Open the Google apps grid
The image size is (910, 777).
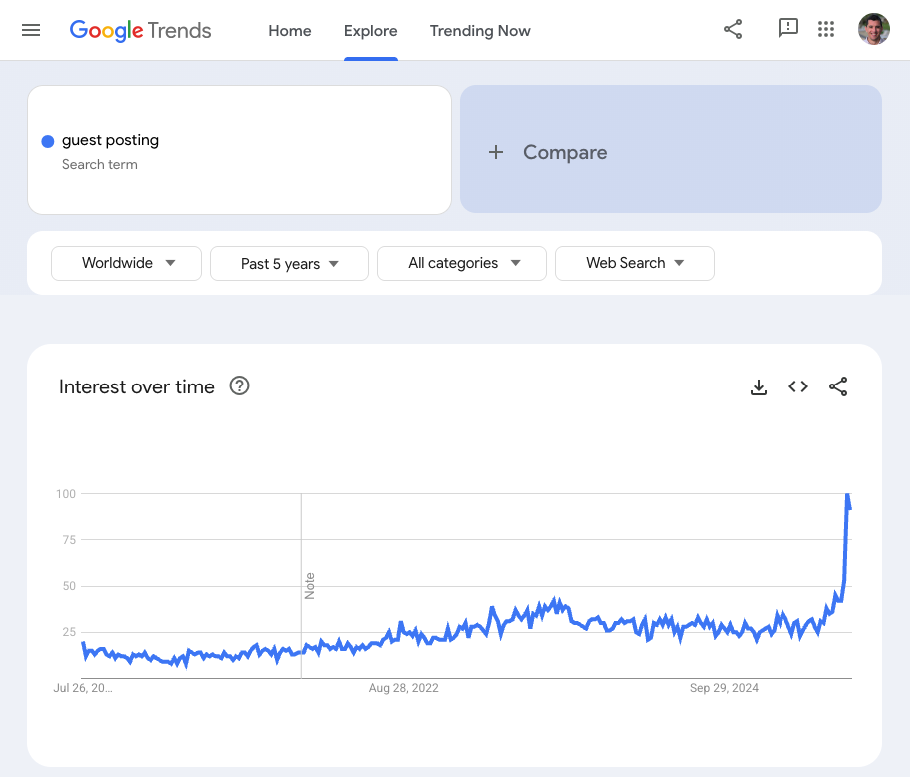click(826, 29)
